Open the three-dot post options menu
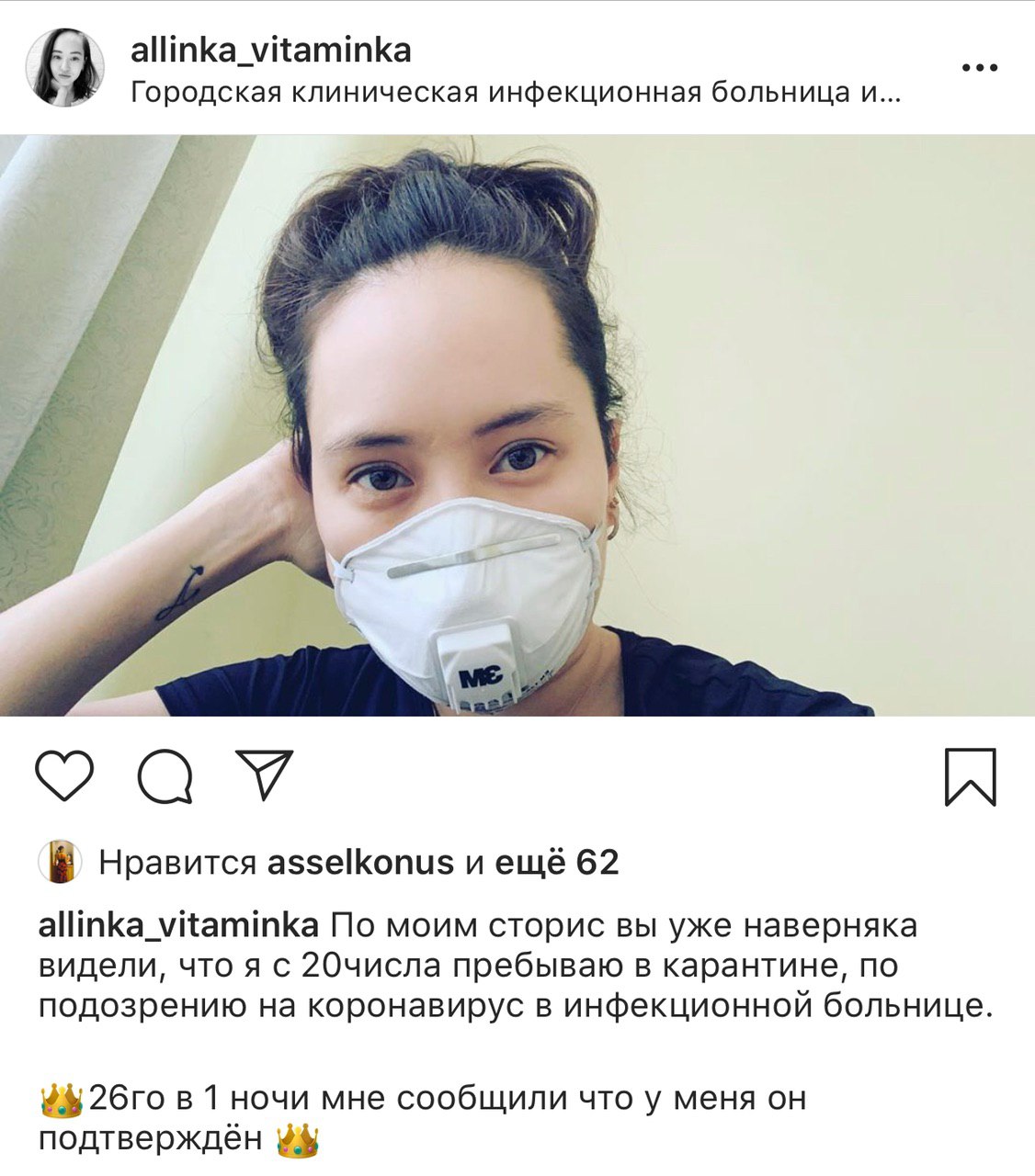Image resolution: width=1035 pixels, height=1176 pixels. click(x=979, y=68)
